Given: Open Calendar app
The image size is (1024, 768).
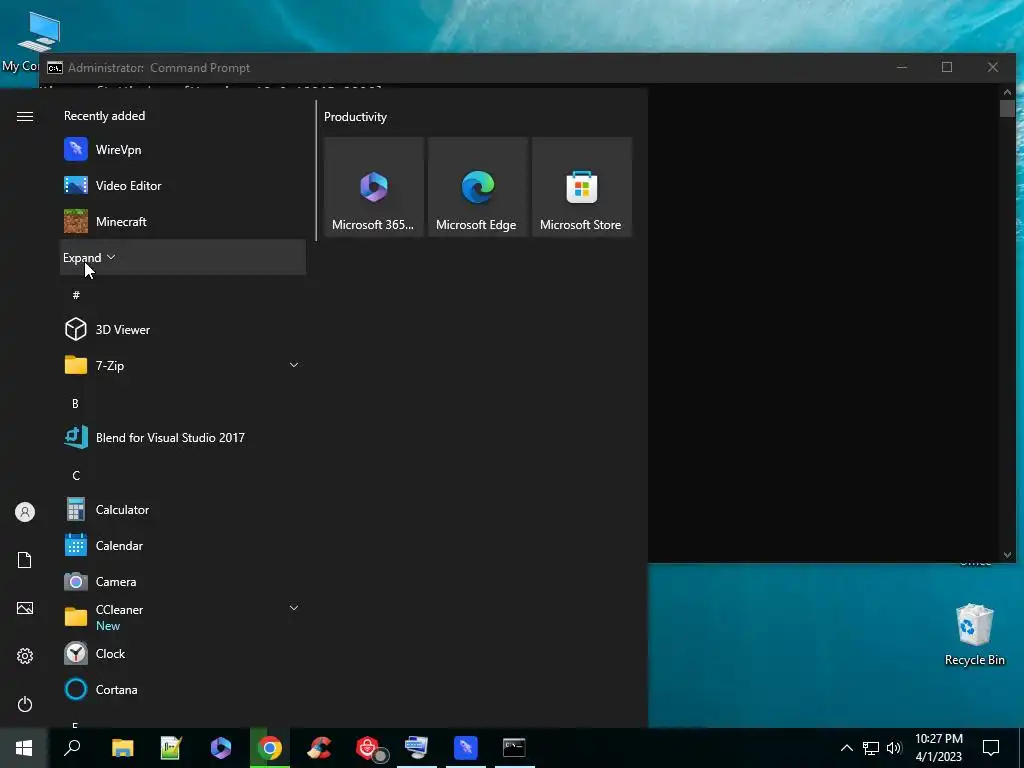Looking at the screenshot, I should tap(183, 545).
